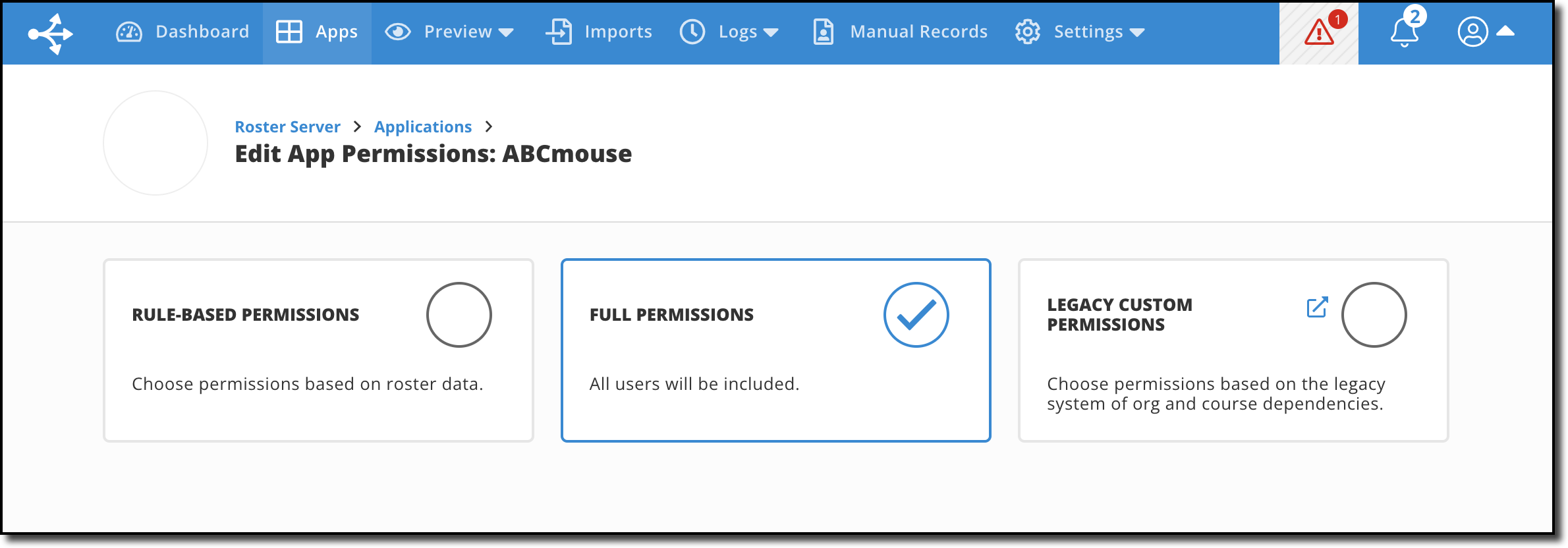Viewport: 1568px width, 548px height.
Task: Open the Roster Server breadcrumb link
Action: [288, 126]
